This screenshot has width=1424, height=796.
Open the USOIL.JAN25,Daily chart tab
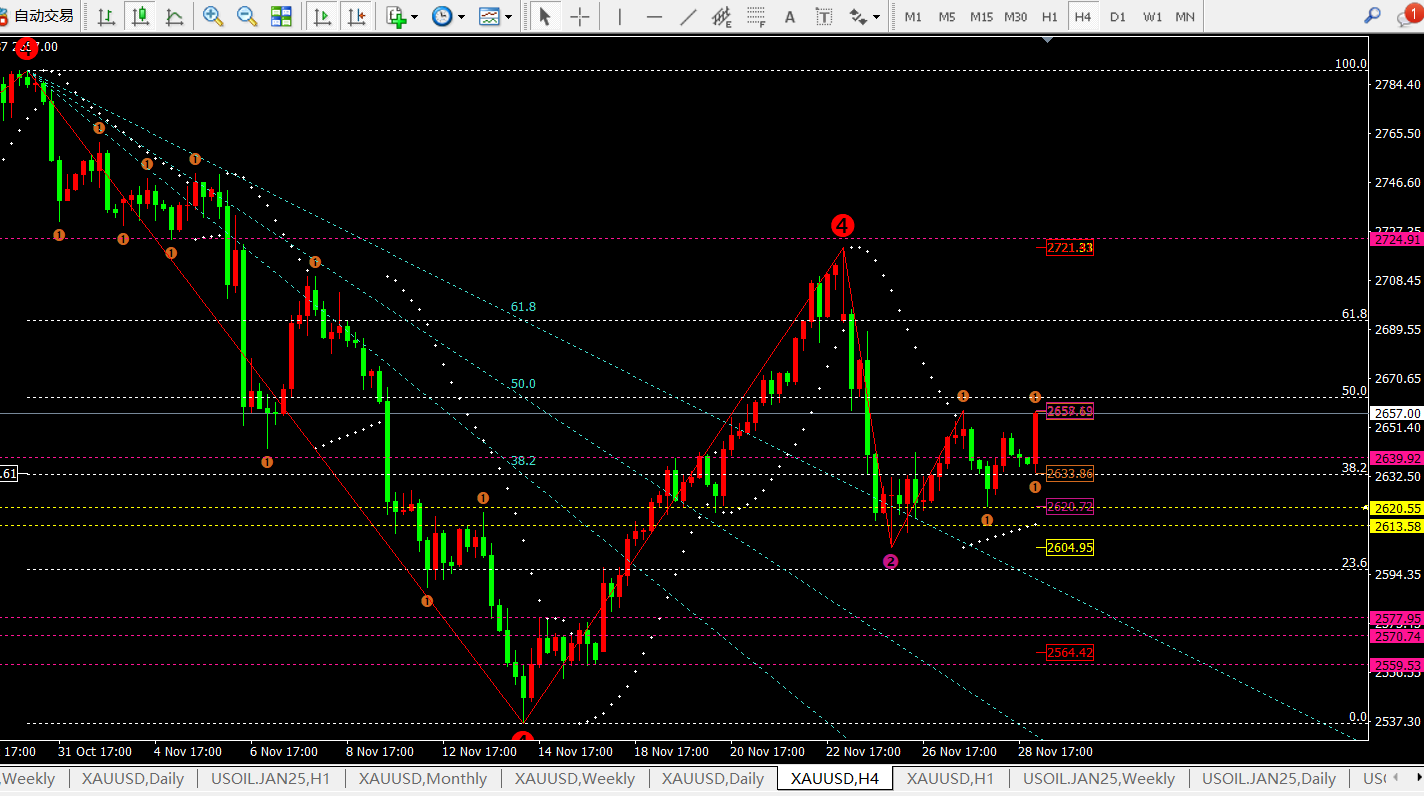pos(1269,778)
